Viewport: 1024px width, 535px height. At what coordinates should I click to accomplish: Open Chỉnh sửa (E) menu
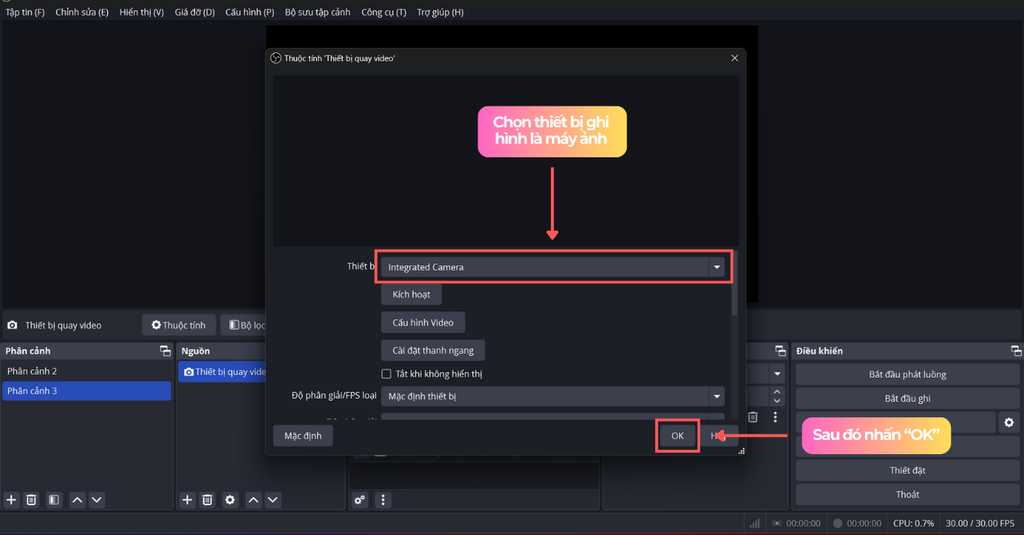click(x=82, y=12)
